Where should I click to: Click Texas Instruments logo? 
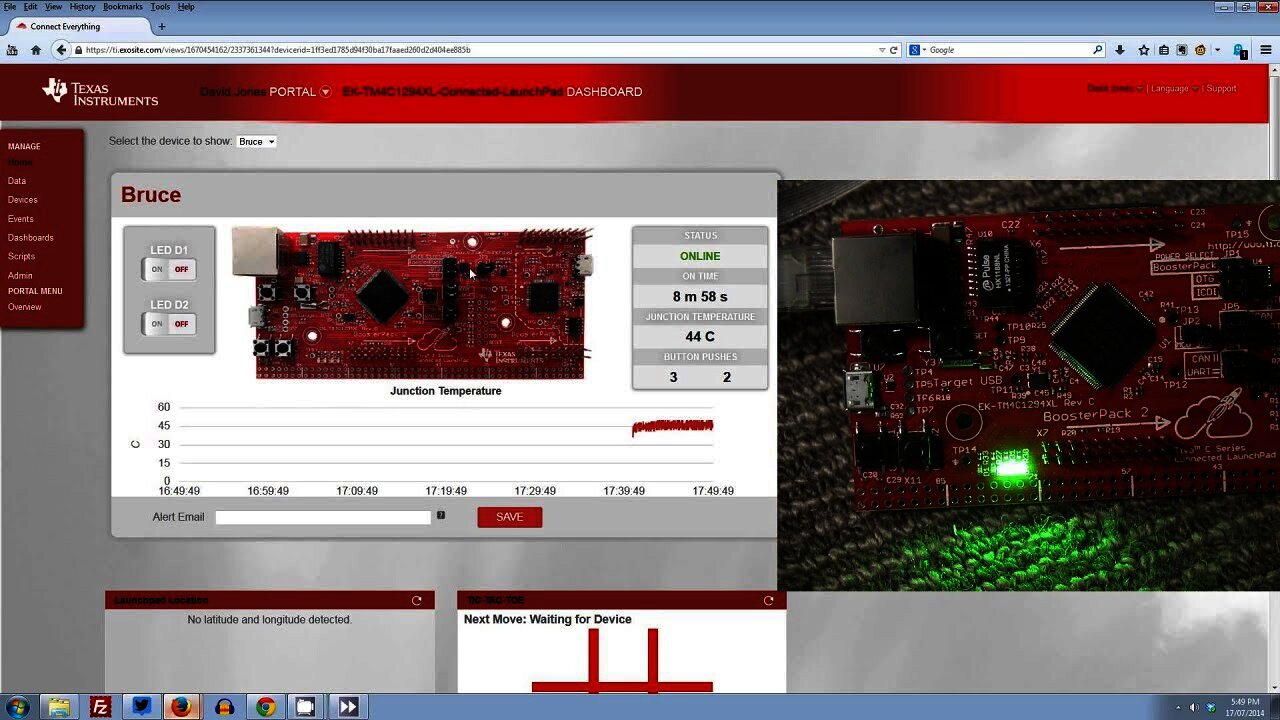click(100, 91)
